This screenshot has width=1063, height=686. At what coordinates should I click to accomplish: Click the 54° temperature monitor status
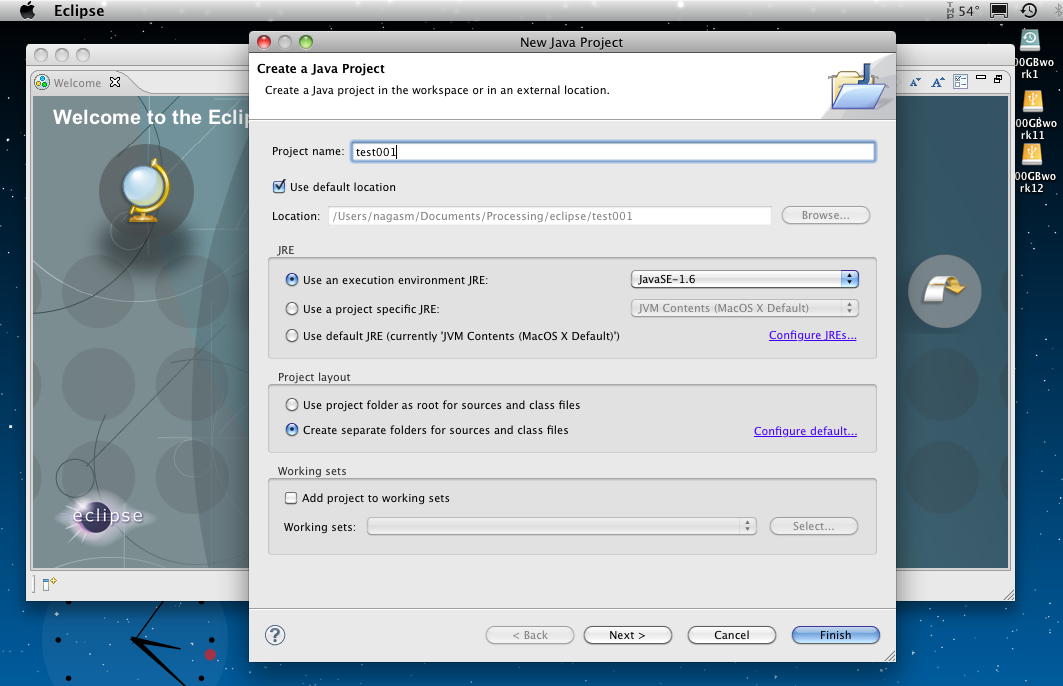[963, 11]
